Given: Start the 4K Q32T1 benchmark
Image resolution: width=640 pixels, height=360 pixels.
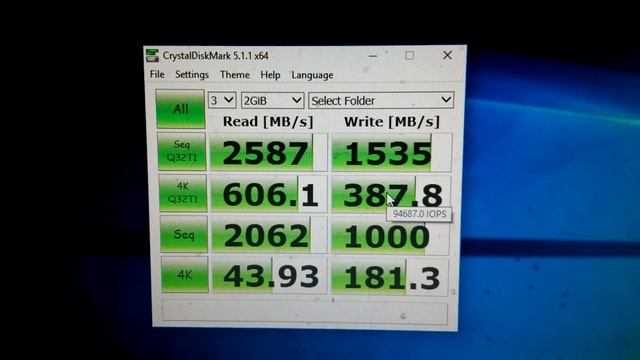Looking at the screenshot, I should [182, 193].
